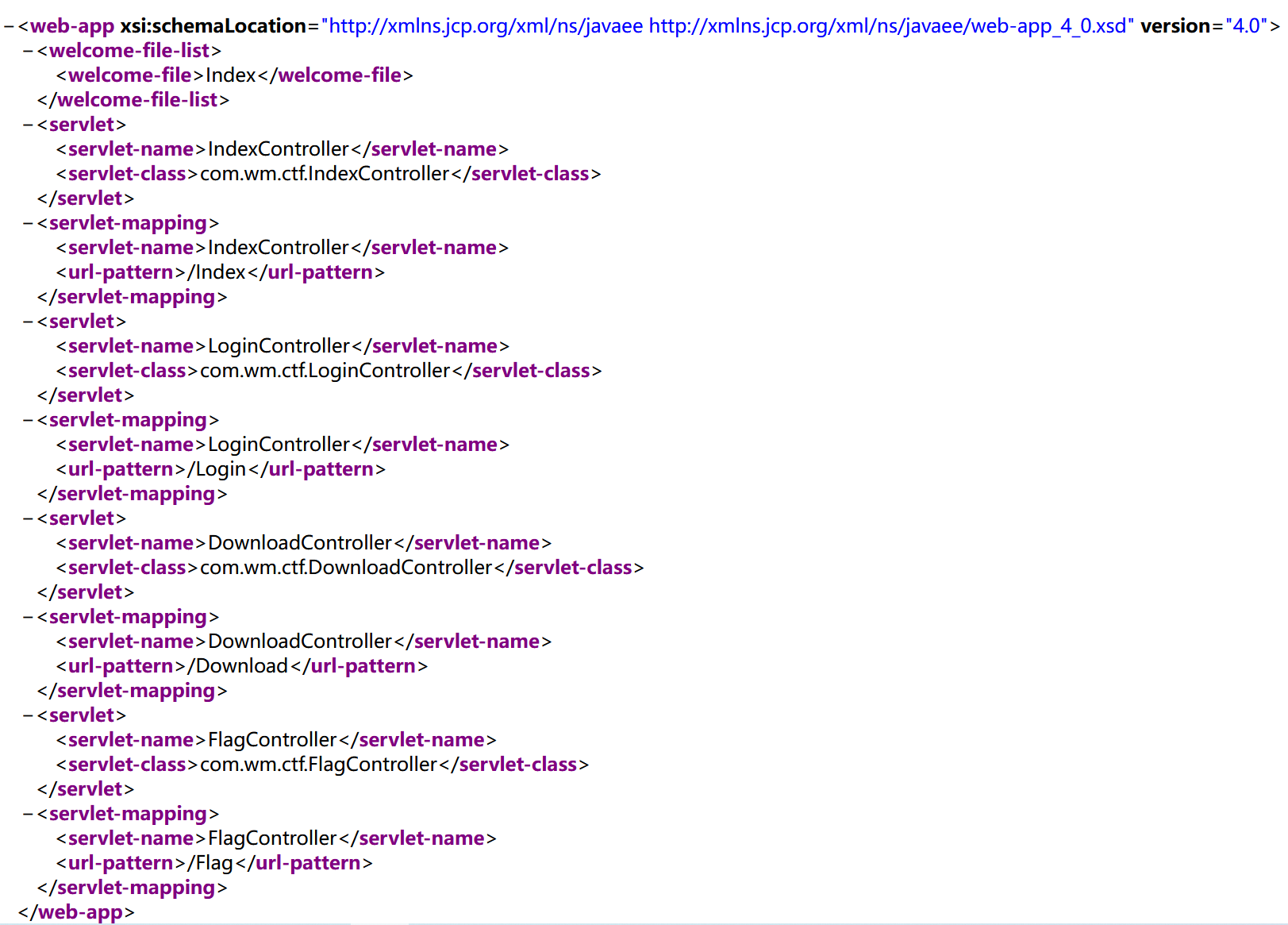Collapse the FlagController servlet-mapping node
The image size is (1288, 925).
coord(28,814)
